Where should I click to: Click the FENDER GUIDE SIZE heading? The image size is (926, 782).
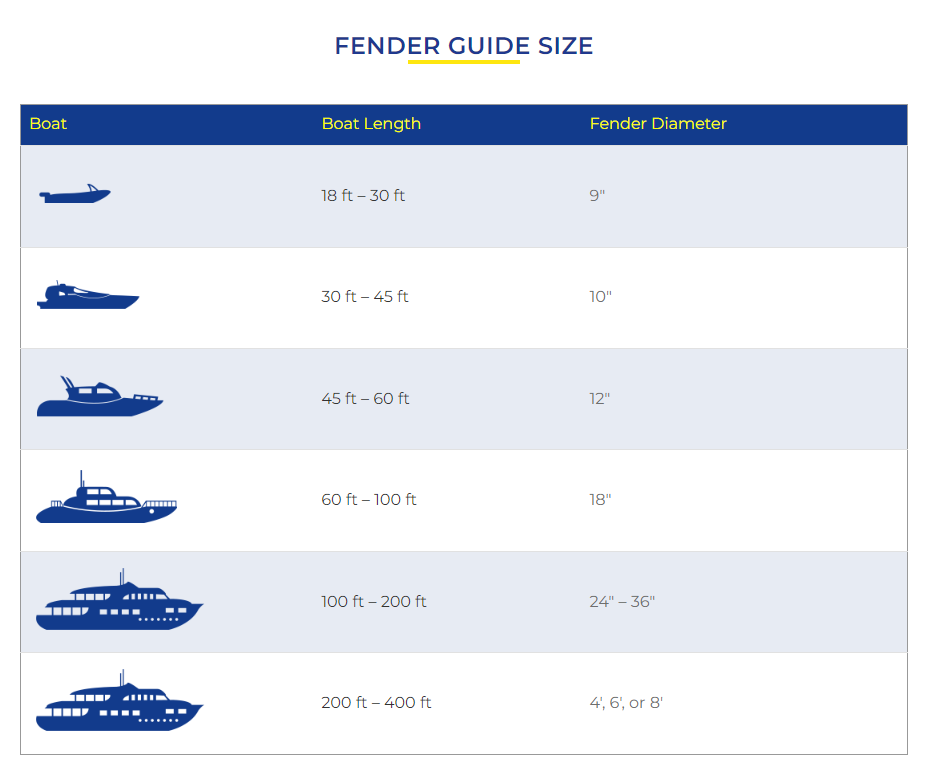pyautogui.click(x=463, y=46)
